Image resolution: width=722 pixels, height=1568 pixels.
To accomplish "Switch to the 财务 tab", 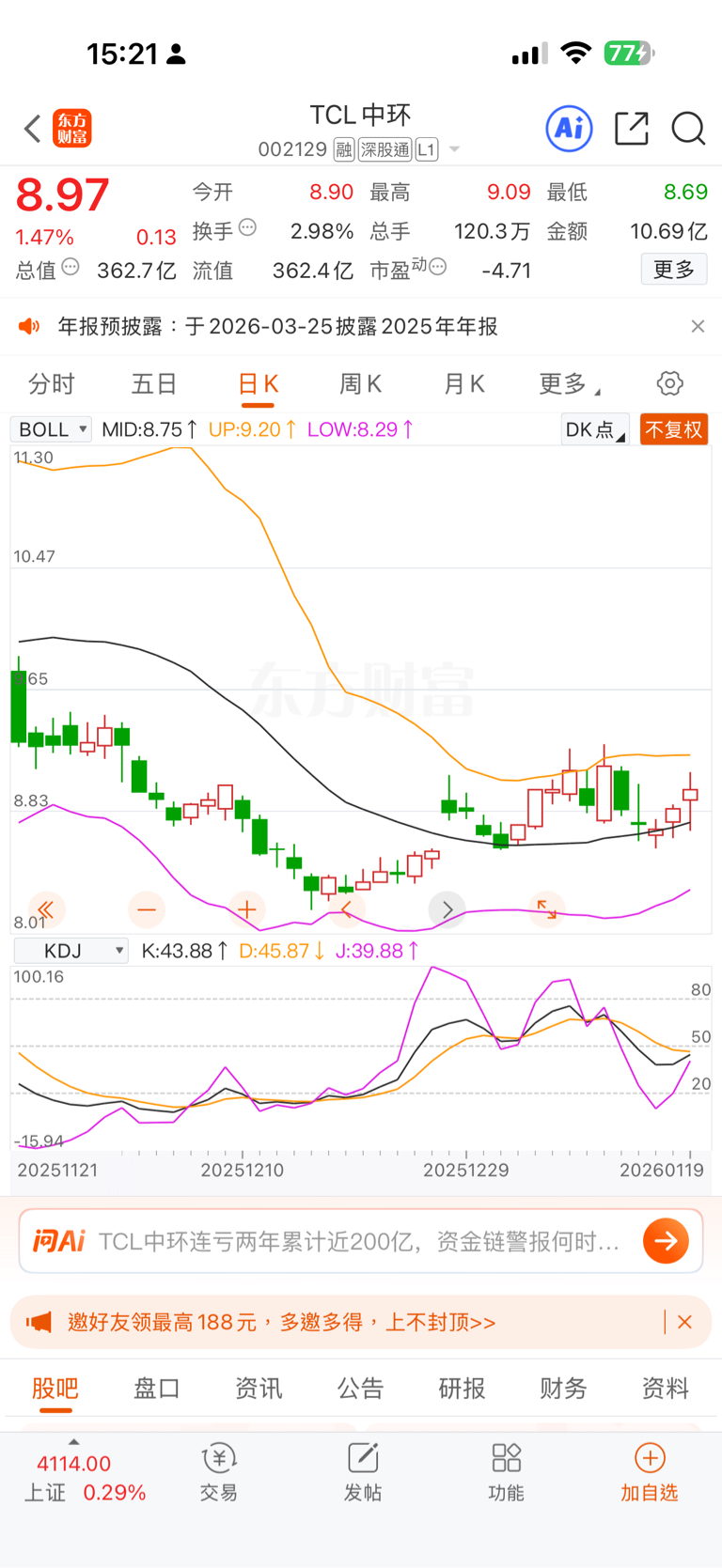I will [x=563, y=1389].
